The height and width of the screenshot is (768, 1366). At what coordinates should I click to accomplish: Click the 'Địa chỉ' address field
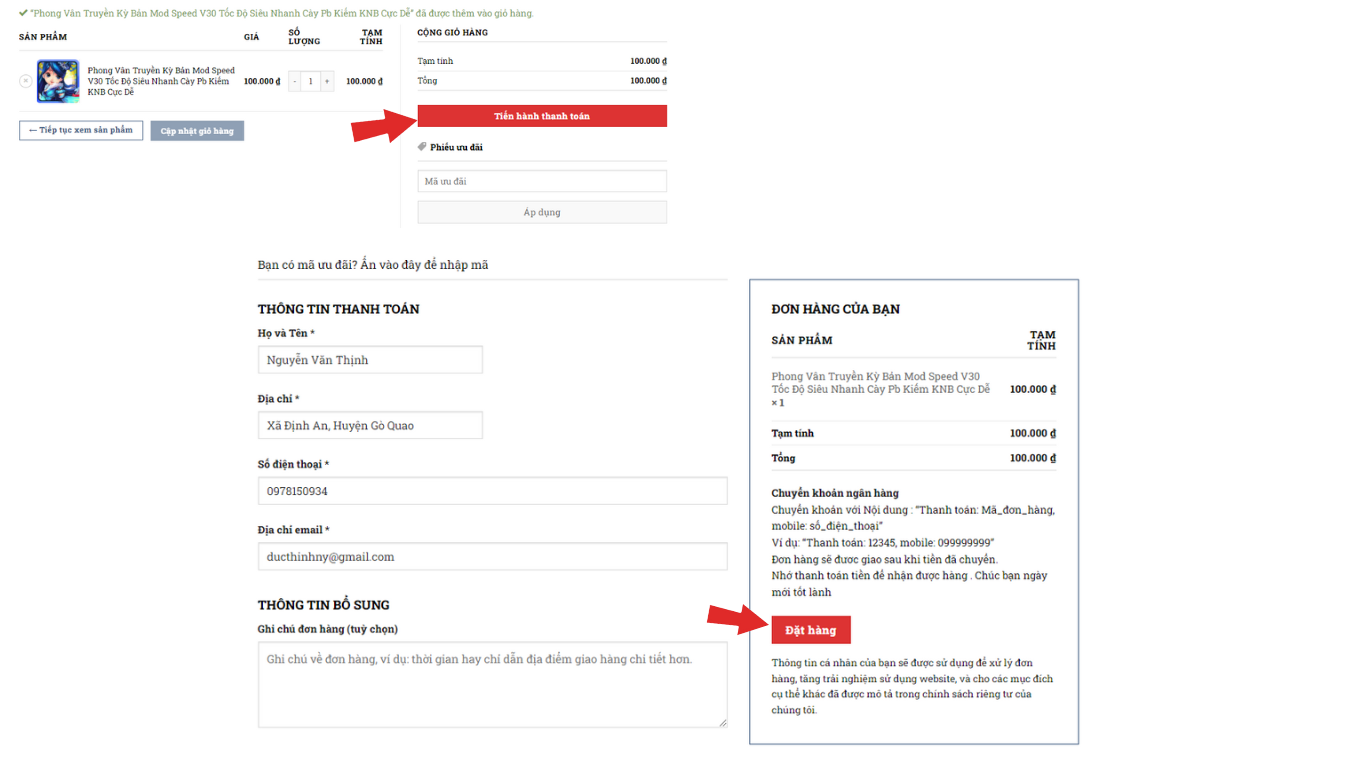point(370,425)
